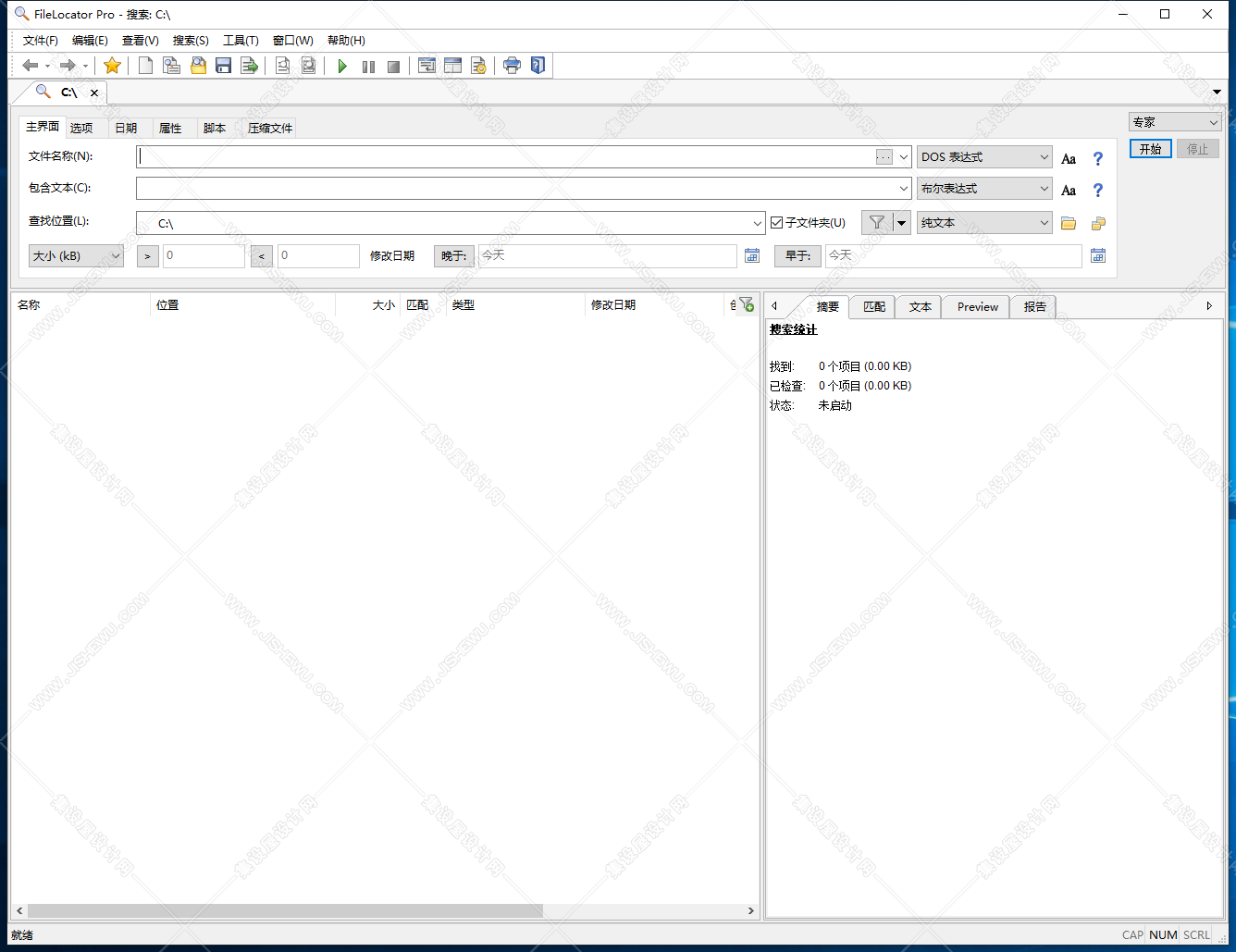This screenshot has height=952, width=1236.
Task: Open help for containing text field
Action: click(x=1098, y=191)
